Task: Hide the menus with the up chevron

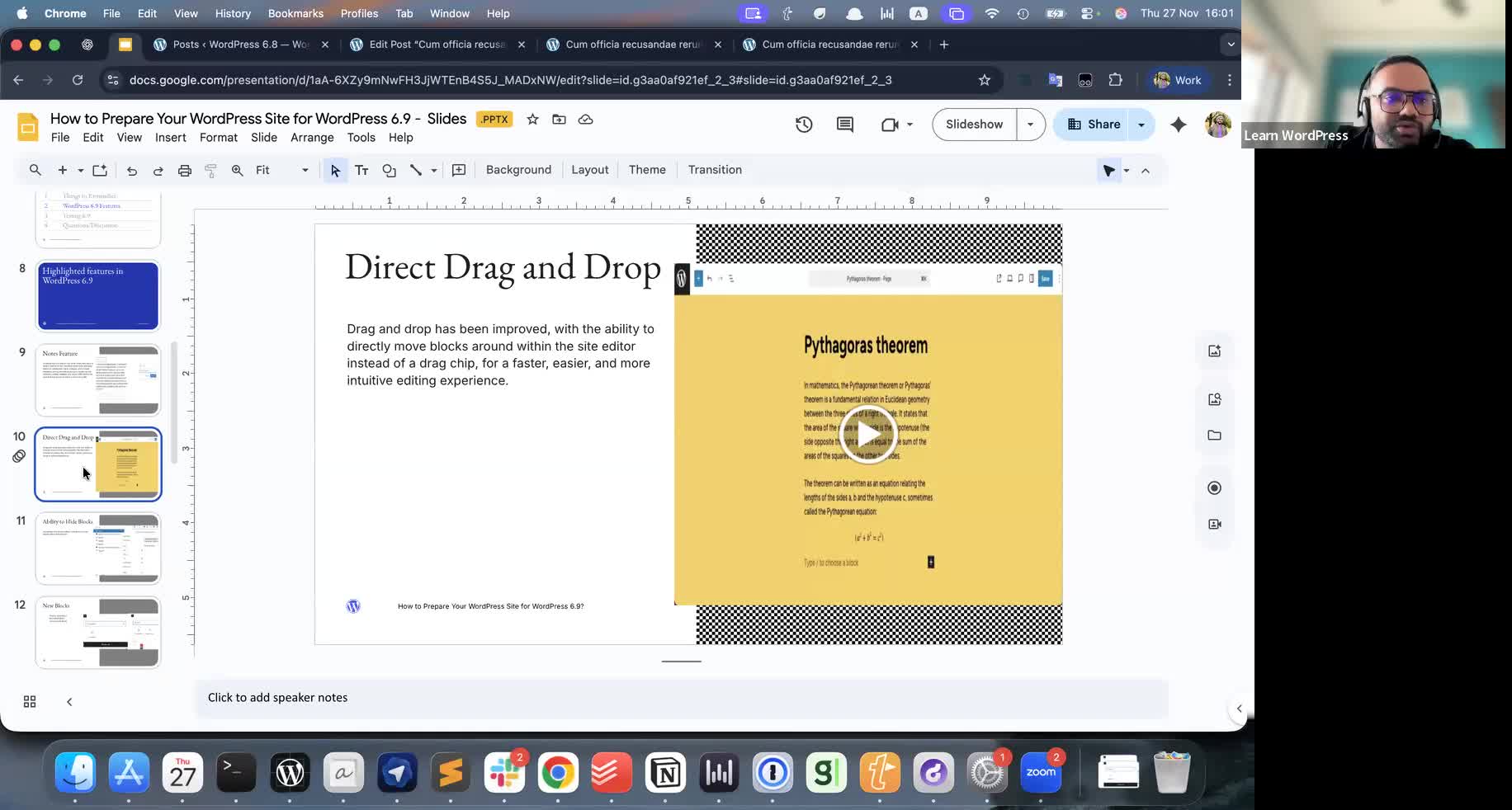Action: tap(1146, 171)
